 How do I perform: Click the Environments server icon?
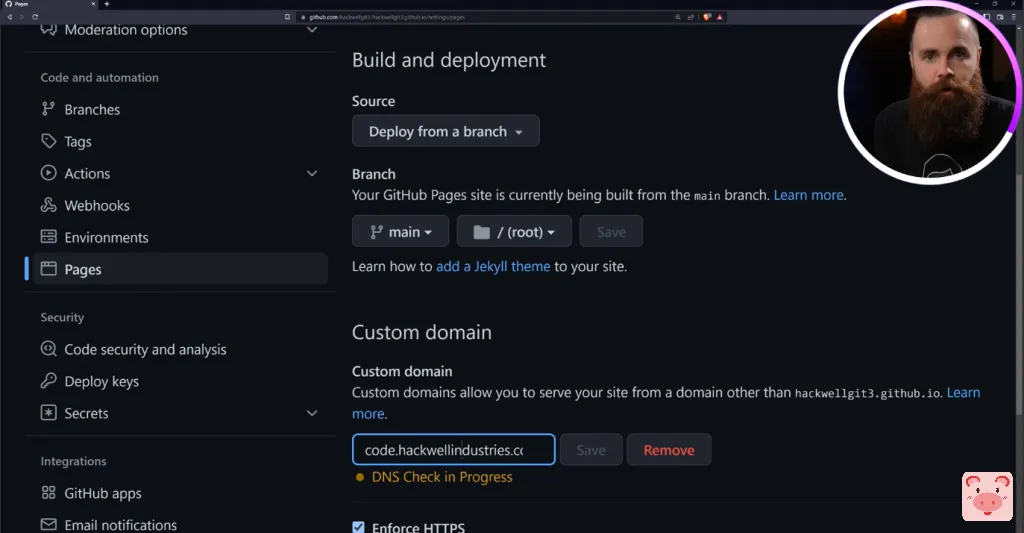coord(48,238)
